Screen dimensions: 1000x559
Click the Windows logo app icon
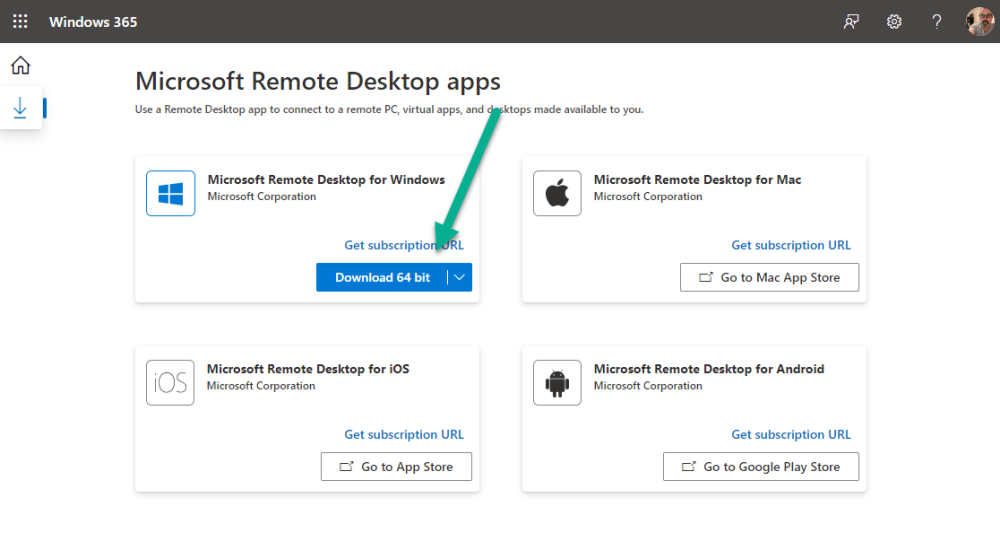click(170, 193)
